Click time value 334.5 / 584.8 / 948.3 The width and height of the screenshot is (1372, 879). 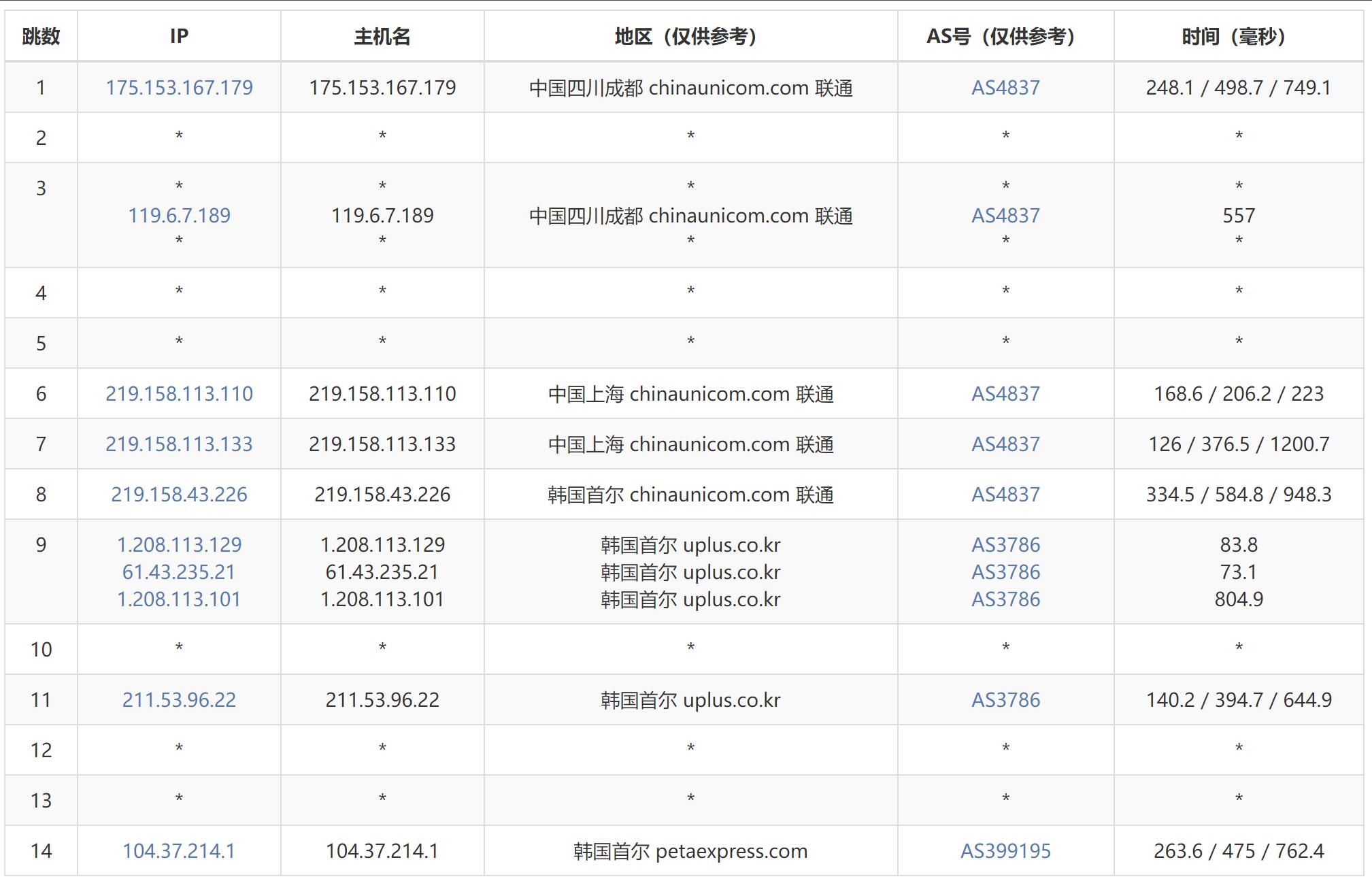click(1239, 495)
